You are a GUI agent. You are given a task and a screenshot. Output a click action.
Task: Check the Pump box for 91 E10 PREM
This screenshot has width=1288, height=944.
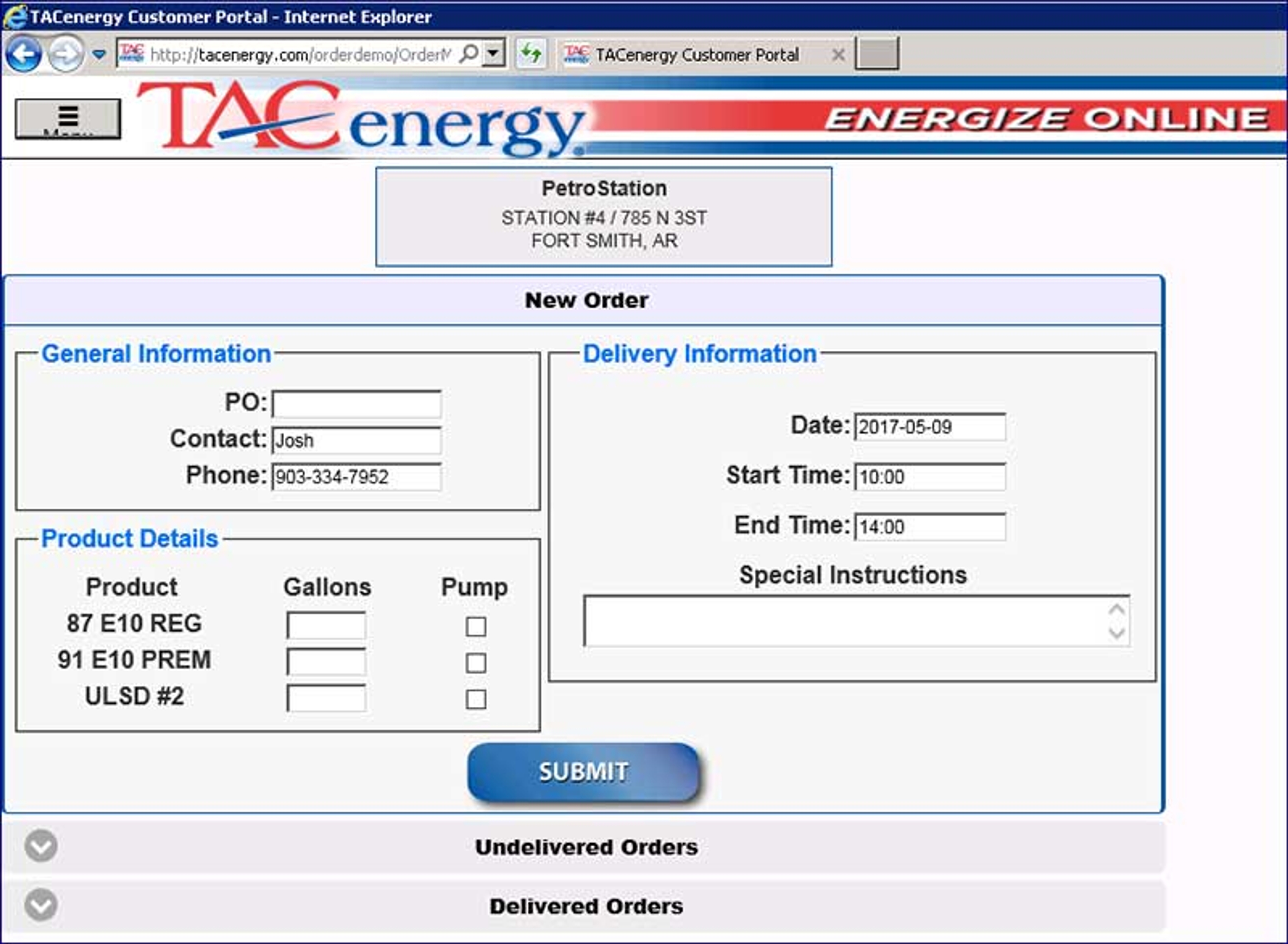476,663
